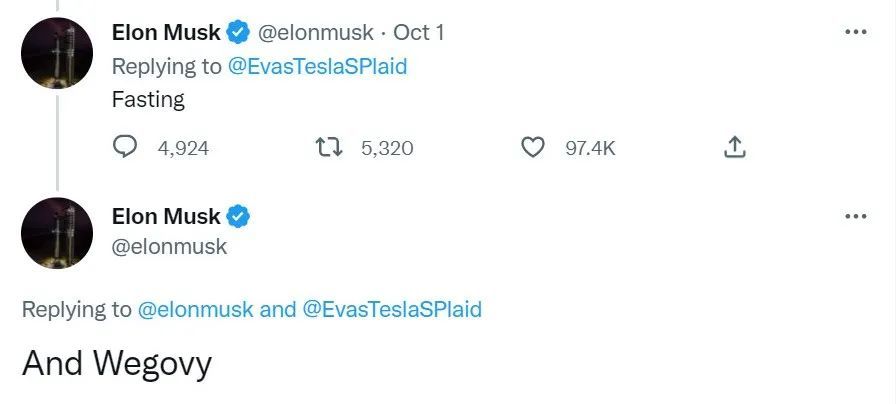Screen dimensions: 896x404
Task: Open @EvasTeslaSPlaid link above And Wegovy
Action: pyautogui.click(x=392, y=309)
